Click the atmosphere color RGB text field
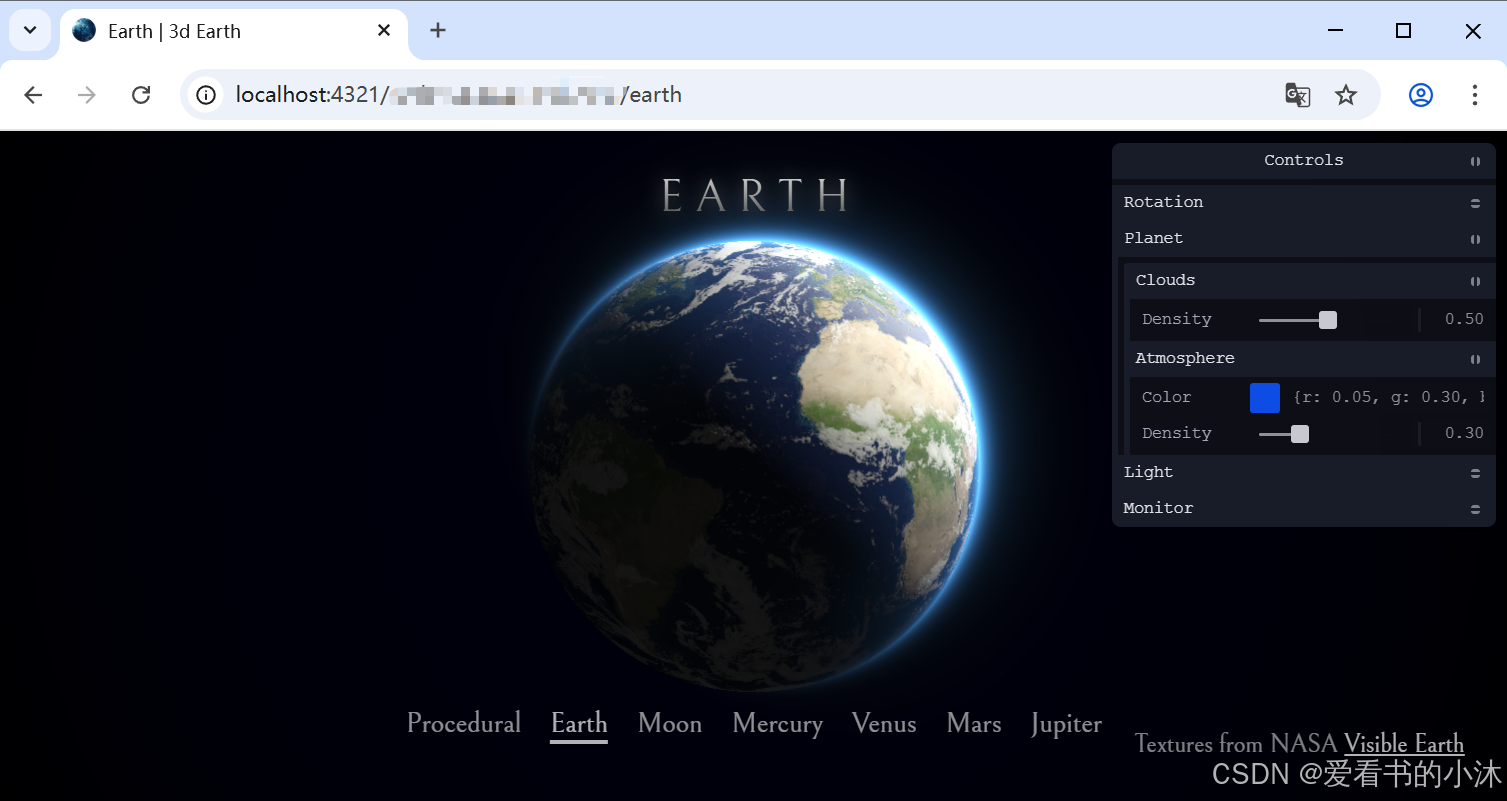 [x=1389, y=398]
